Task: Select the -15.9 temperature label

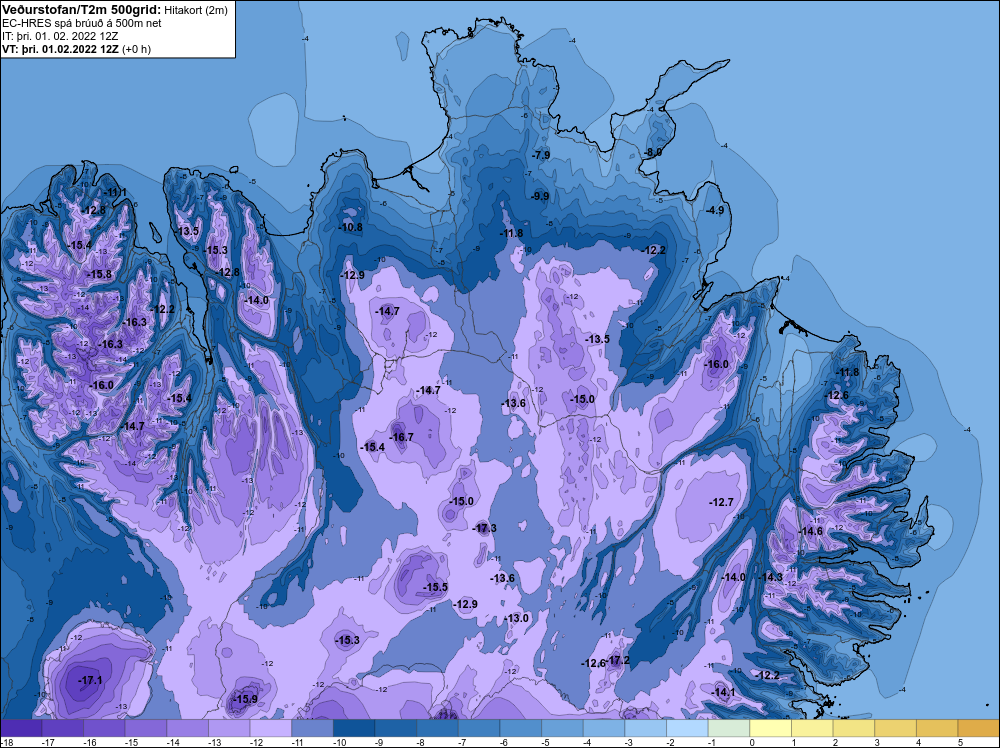Action: (246, 699)
